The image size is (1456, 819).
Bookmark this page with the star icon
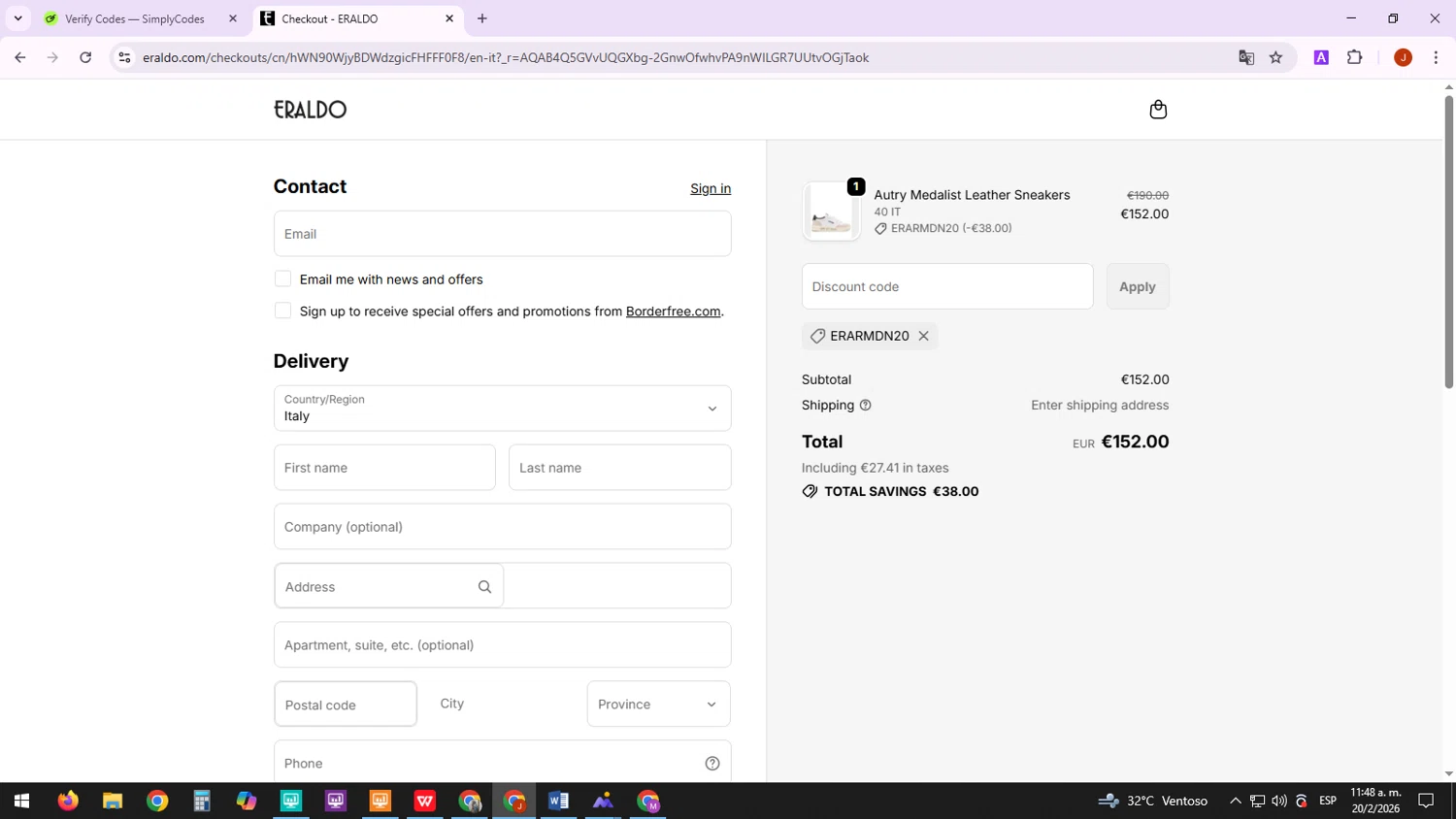pyautogui.click(x=1275, y=57)
